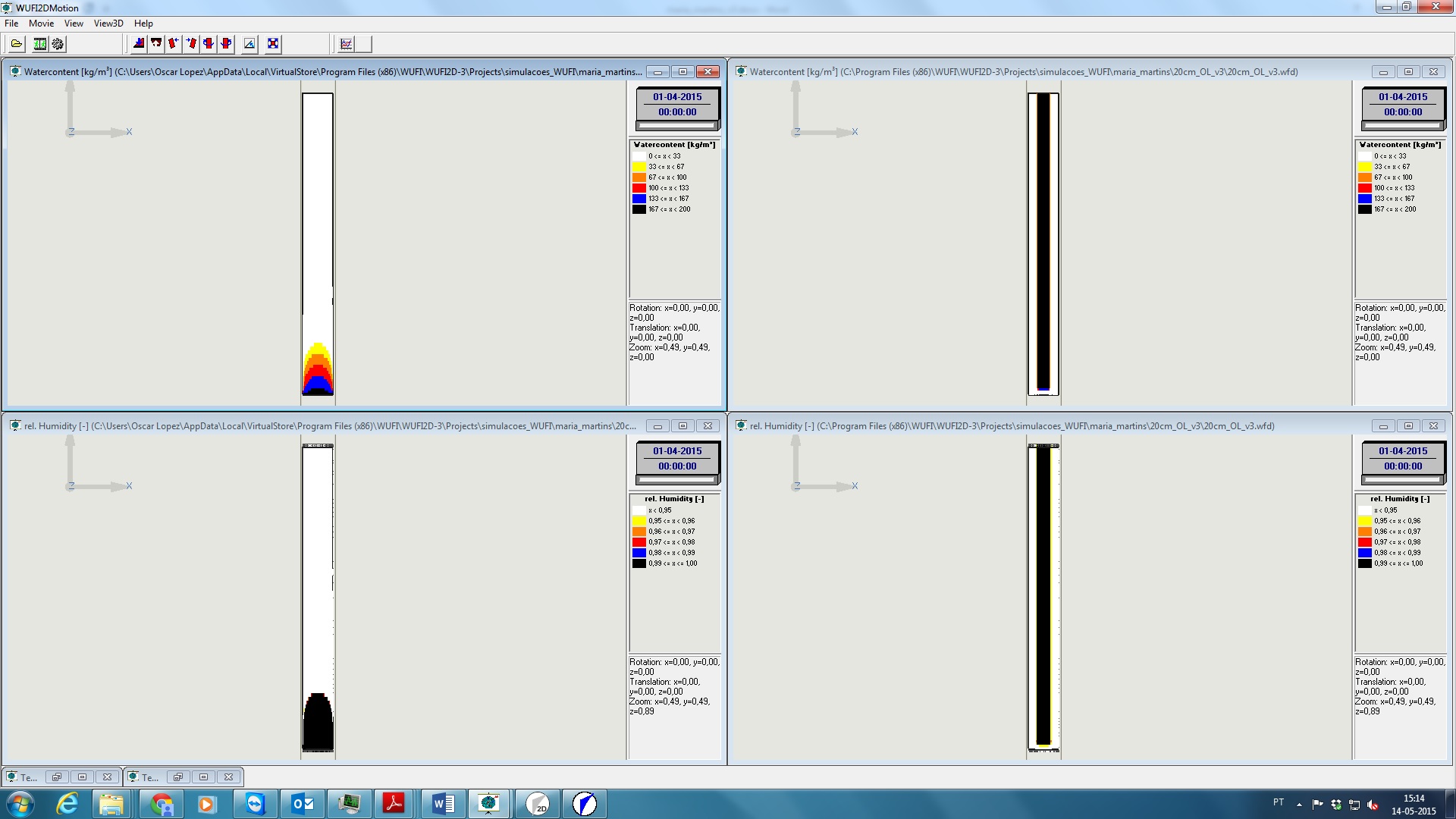Click the yellow 0,95-0,96 humidity legend swatch
The image size is (1456, 819).
pyautogui.click(x=639, y=521)
